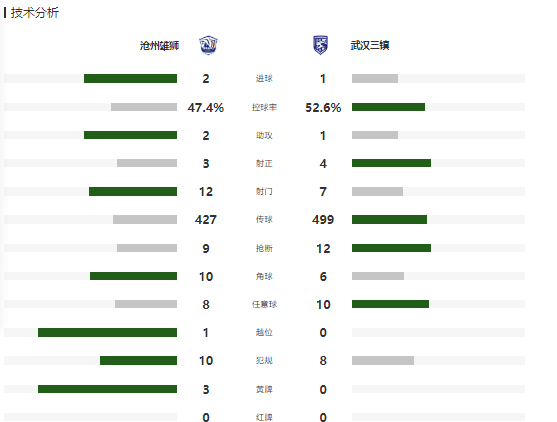This screenshot has width=557, height=422.
Task: Click 武汉三镇's green 52.6% possession bar
Action: click(388, 107)
